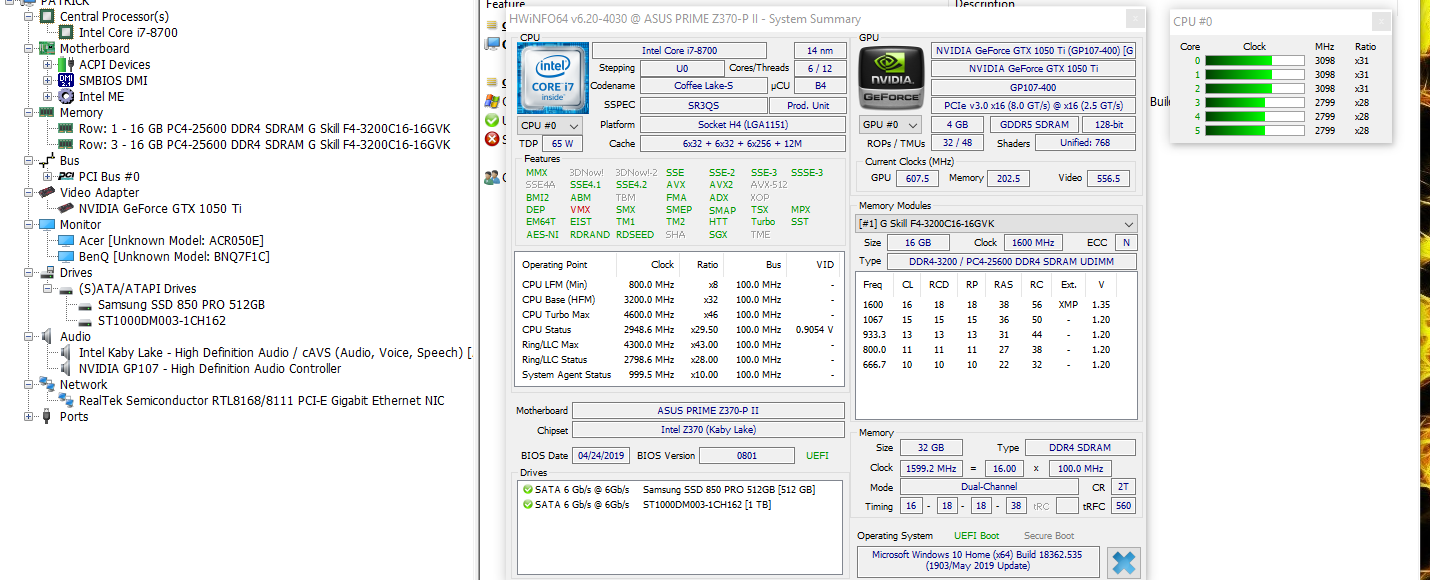The width and height of the screenshot is (1430, 580).
Task: Click the Intel Core i7 inside logo
Action: point(552,77)
